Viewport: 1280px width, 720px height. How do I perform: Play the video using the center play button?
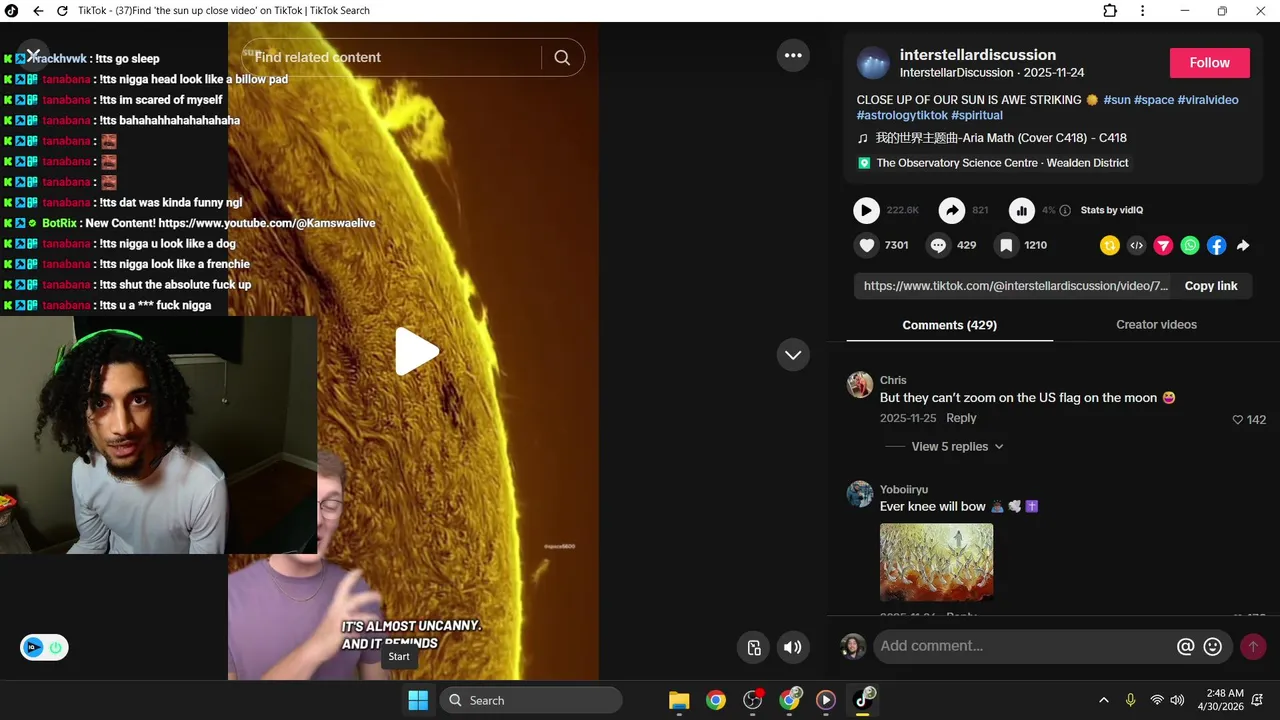coord(416,351)
